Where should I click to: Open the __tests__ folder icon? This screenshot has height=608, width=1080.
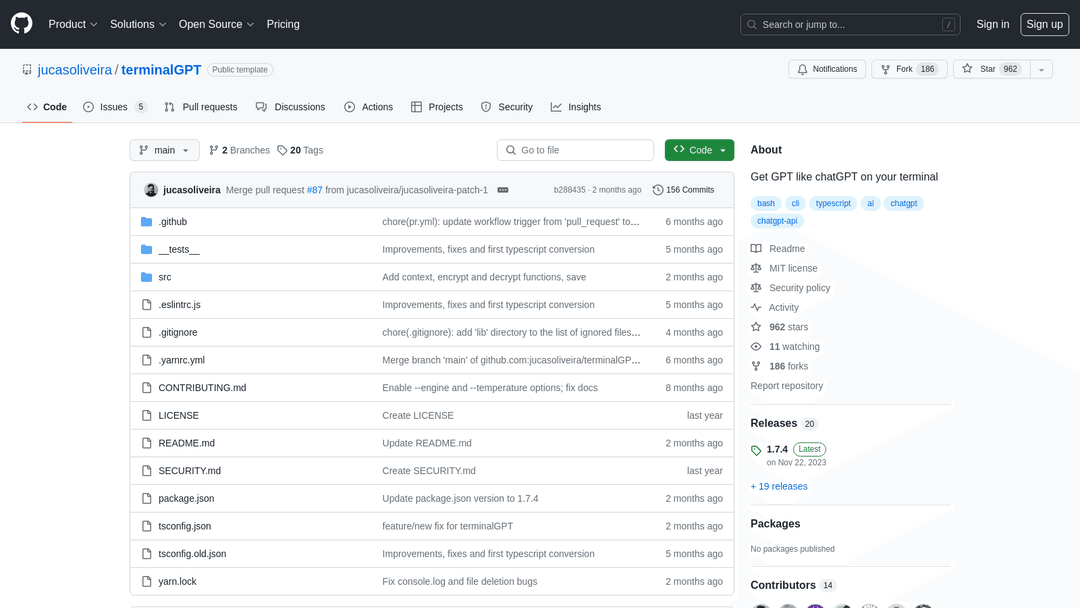146,249
